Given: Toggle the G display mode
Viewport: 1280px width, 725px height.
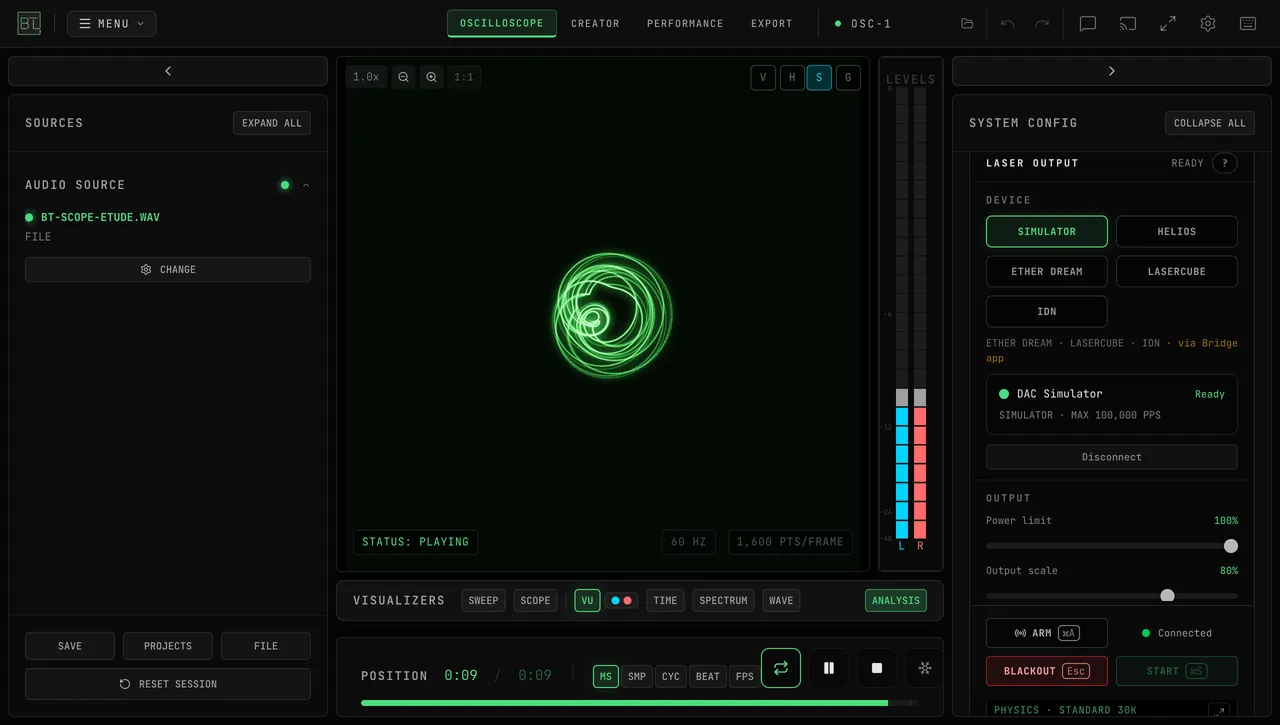Looking at the screenshot, I should coord(848,78).
